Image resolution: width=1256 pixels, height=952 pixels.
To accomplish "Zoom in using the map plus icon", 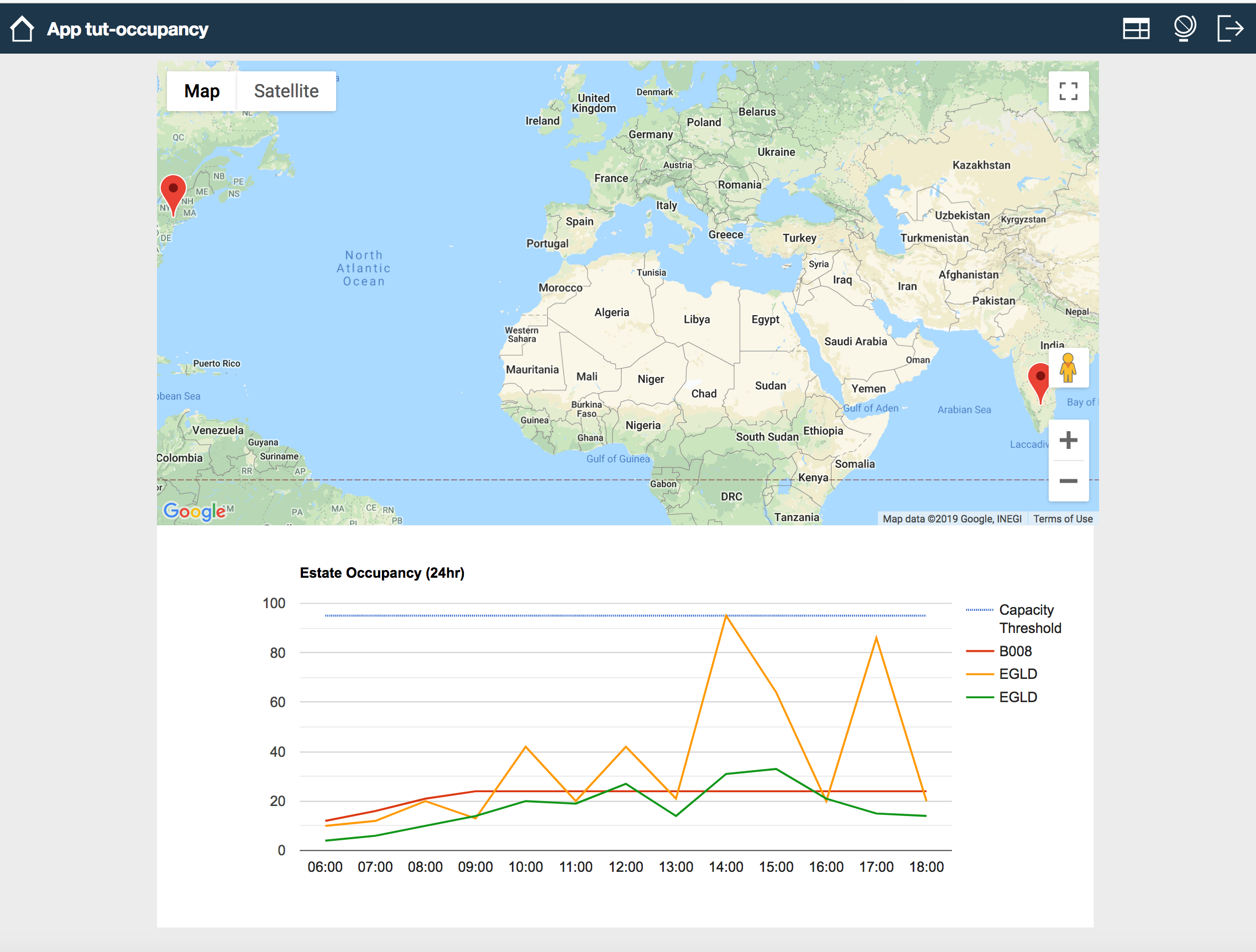I will click(1069, 440).
